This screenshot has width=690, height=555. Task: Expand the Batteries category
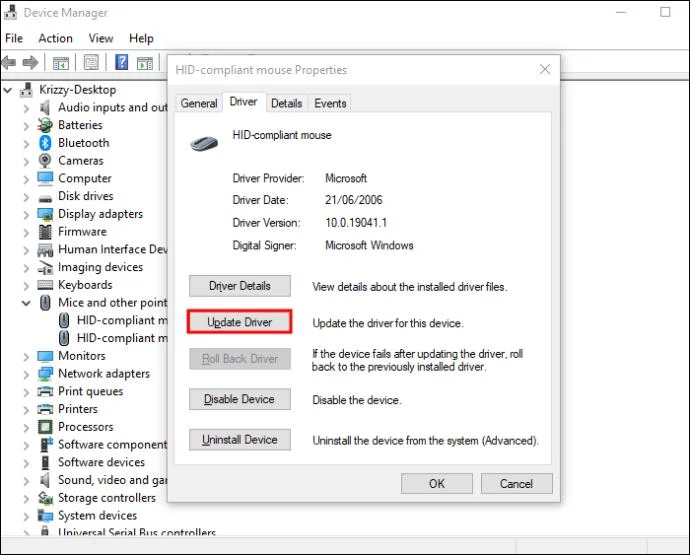tap(26, 126)
